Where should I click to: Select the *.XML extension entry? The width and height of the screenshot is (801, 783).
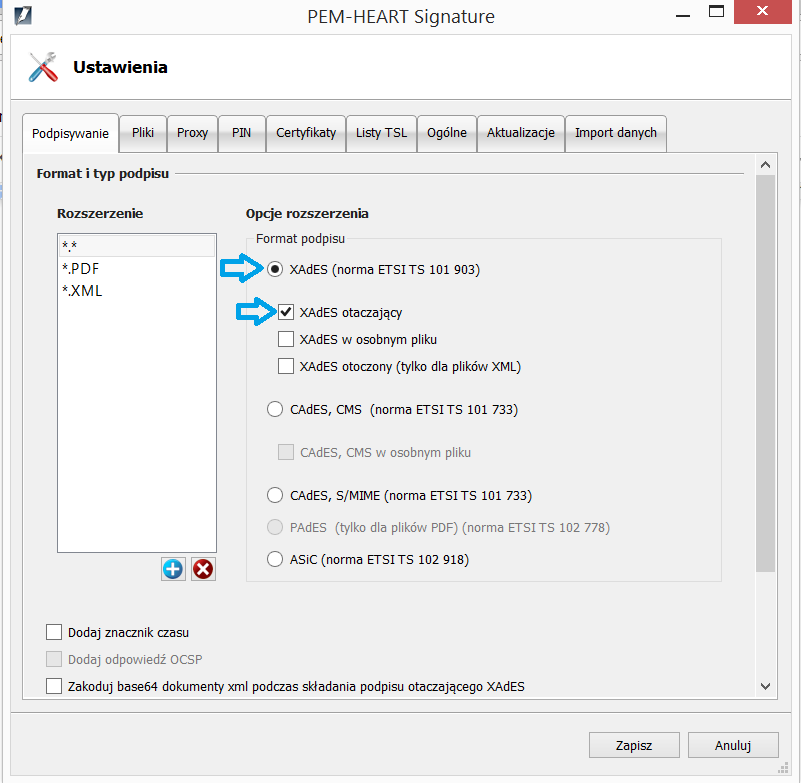[137, 291]
